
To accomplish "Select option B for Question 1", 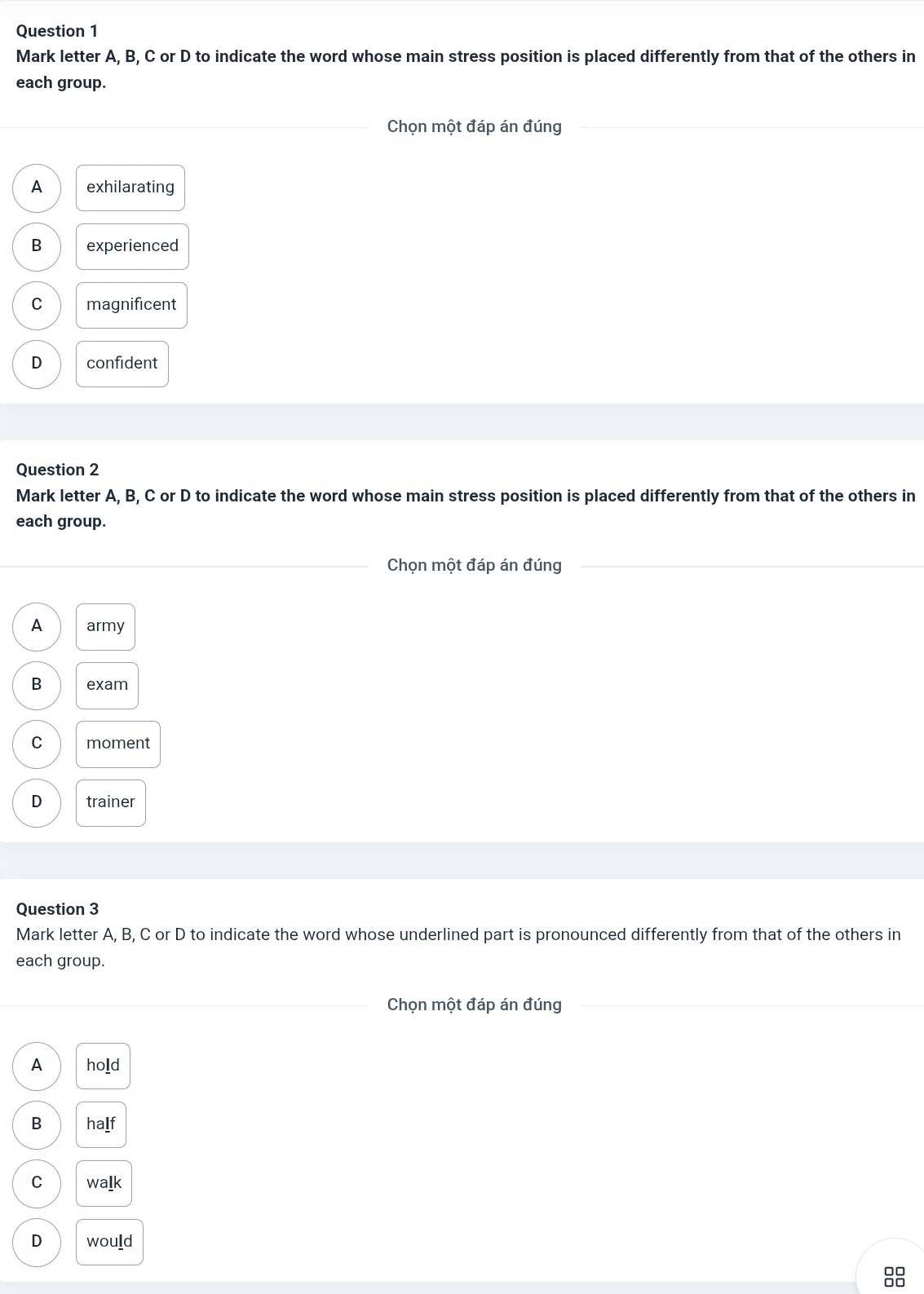I will (37, 247).
